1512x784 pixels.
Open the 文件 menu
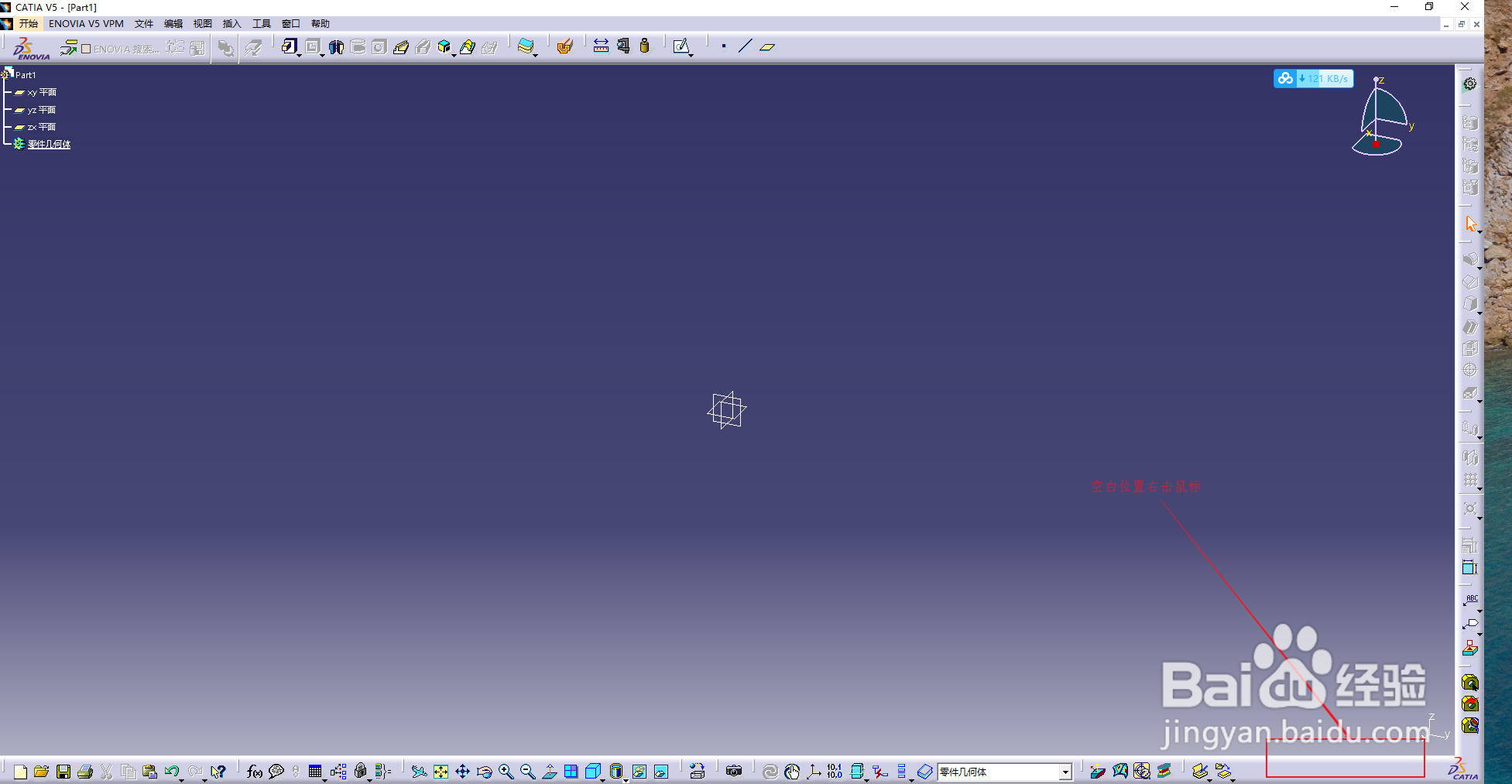(x=144, y=24)
